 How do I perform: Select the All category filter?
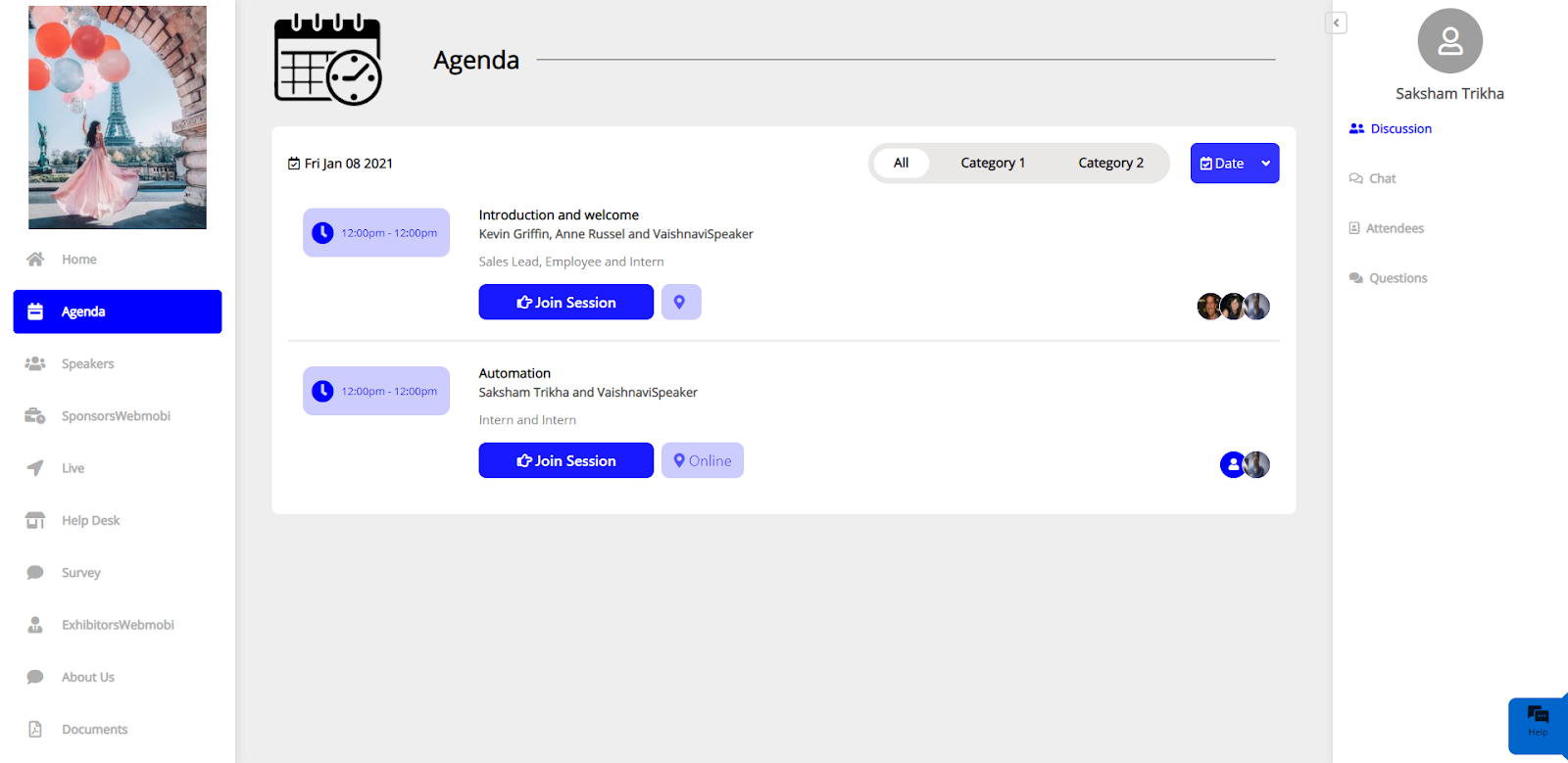[x=901, y=163]
